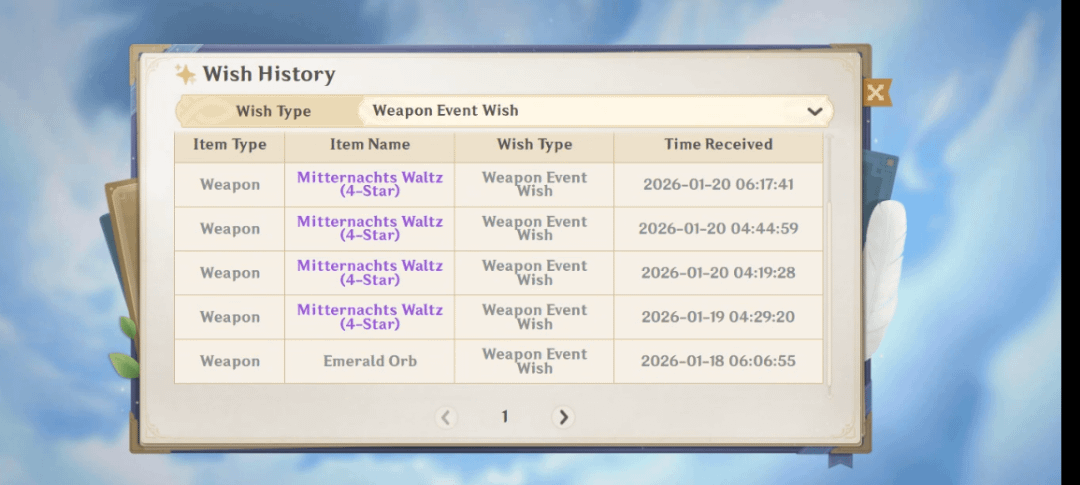The width and height of the screenshot is (1080, 485).
Task: Click timestamp 2026-01-20 06:17:41
Action: (718, 185)
